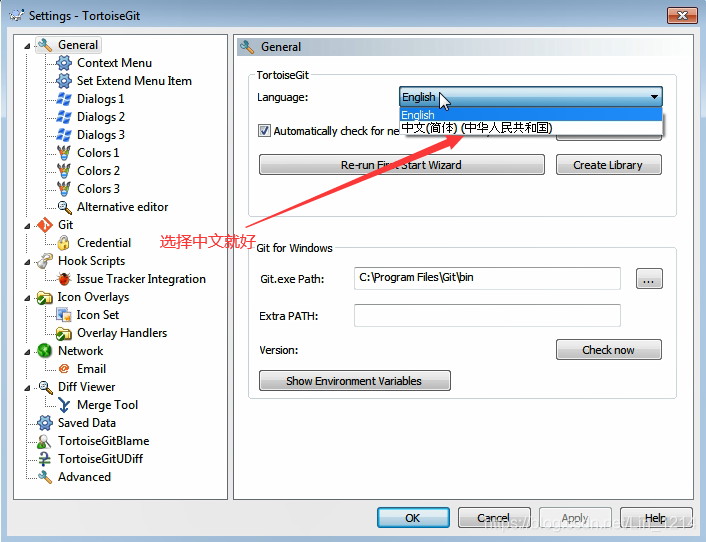Click the Check now button
Viewport: 706px width, 542px height.
(x=609, y=350)
